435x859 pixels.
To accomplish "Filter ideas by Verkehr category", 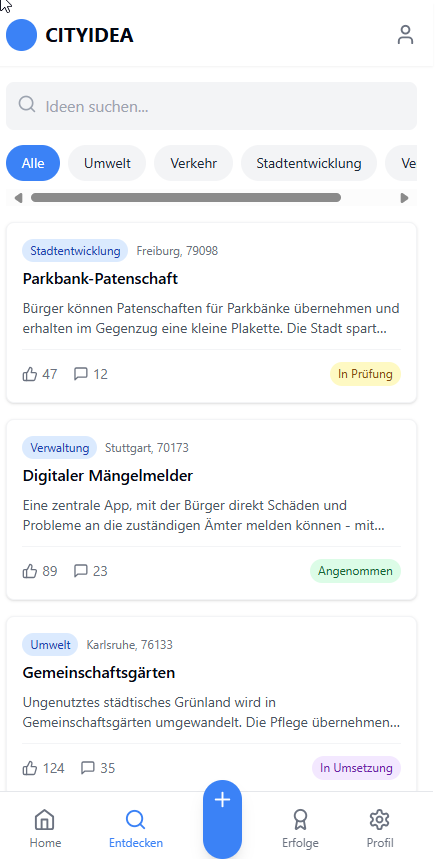I will tap(193, 163).
